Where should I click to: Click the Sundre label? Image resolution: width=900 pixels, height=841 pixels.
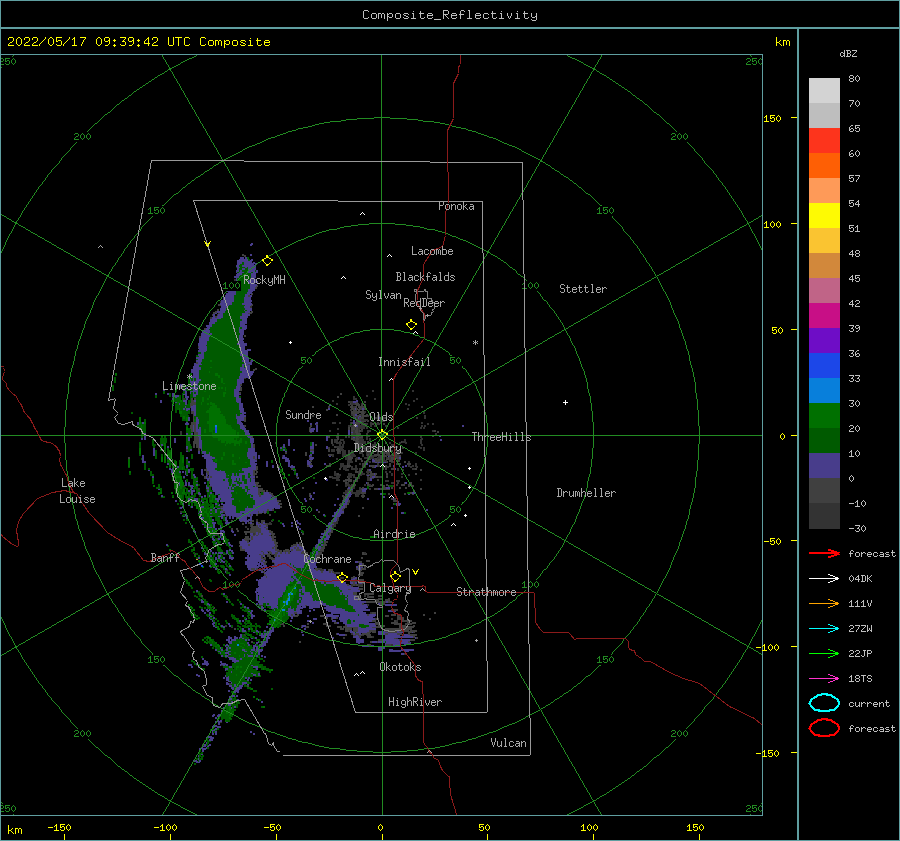(303, 414)
